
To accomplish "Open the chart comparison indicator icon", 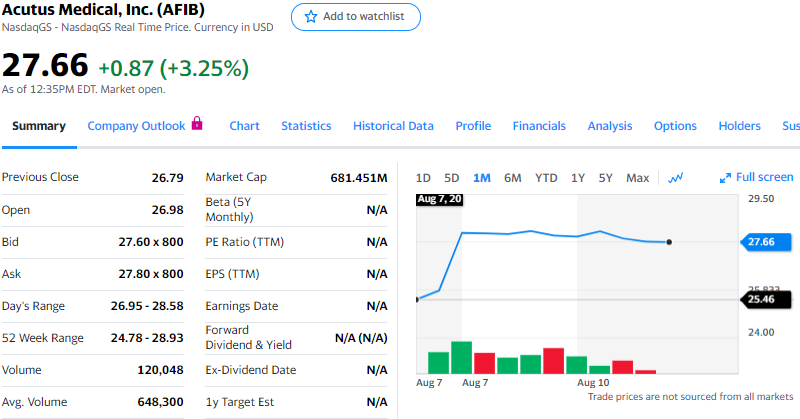I will [676, 178].
